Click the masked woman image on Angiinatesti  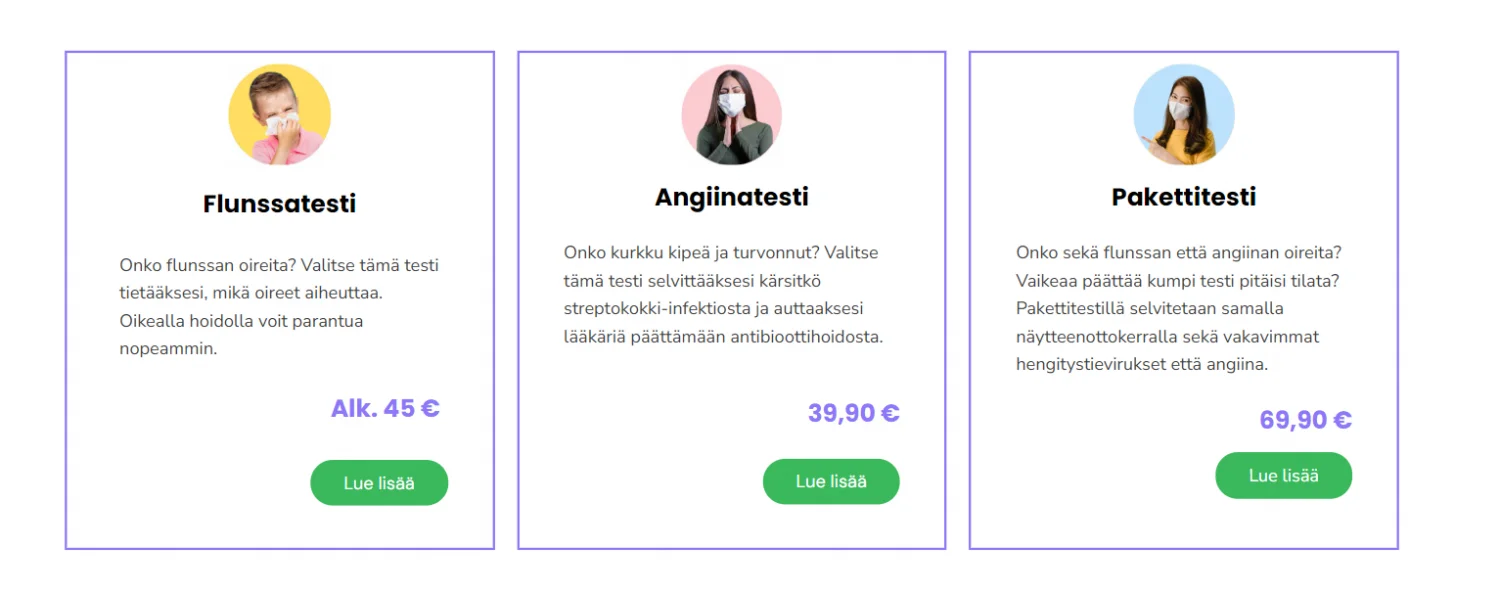tap(731, 115)
